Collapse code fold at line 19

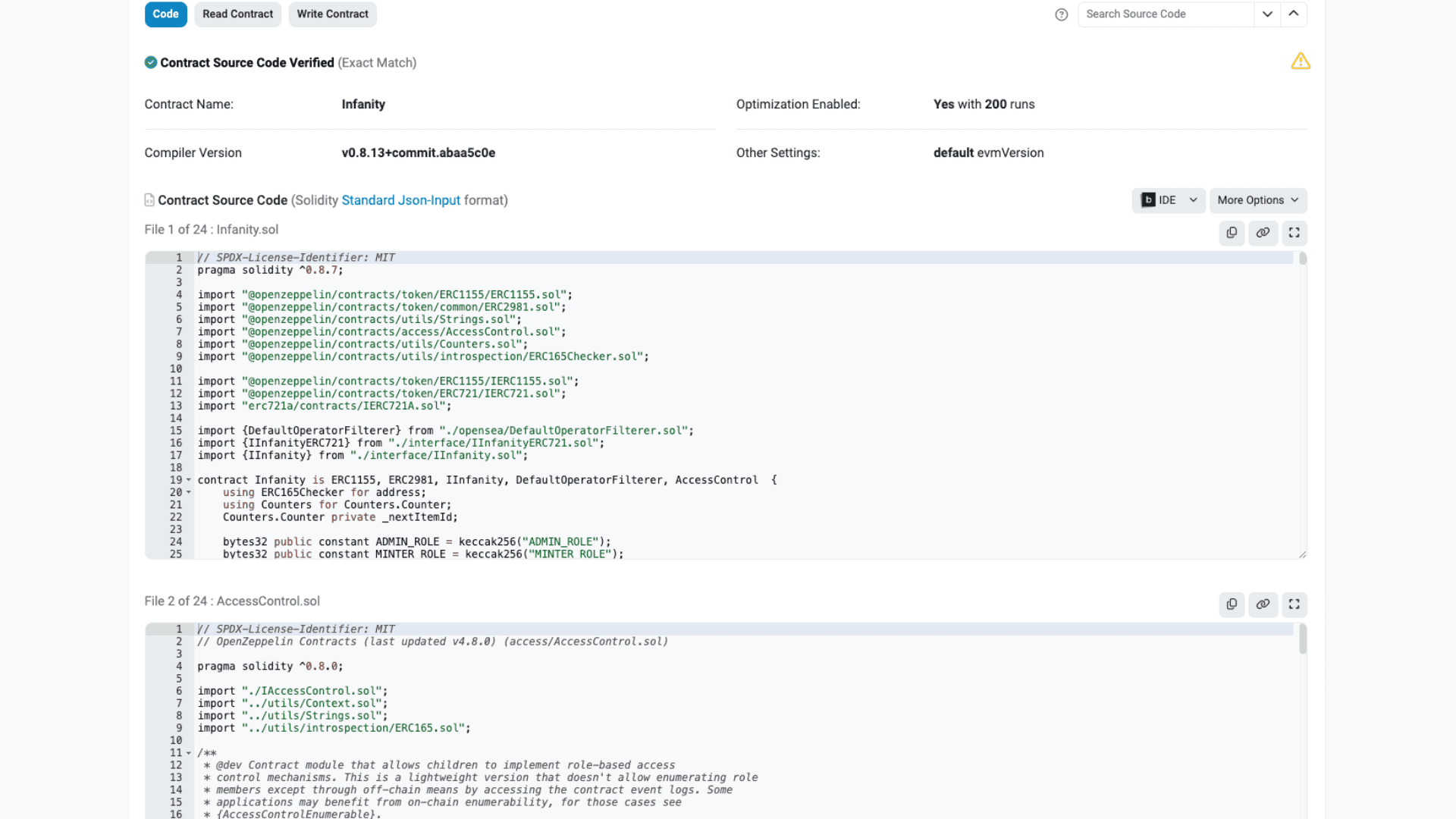pos(189,480)
